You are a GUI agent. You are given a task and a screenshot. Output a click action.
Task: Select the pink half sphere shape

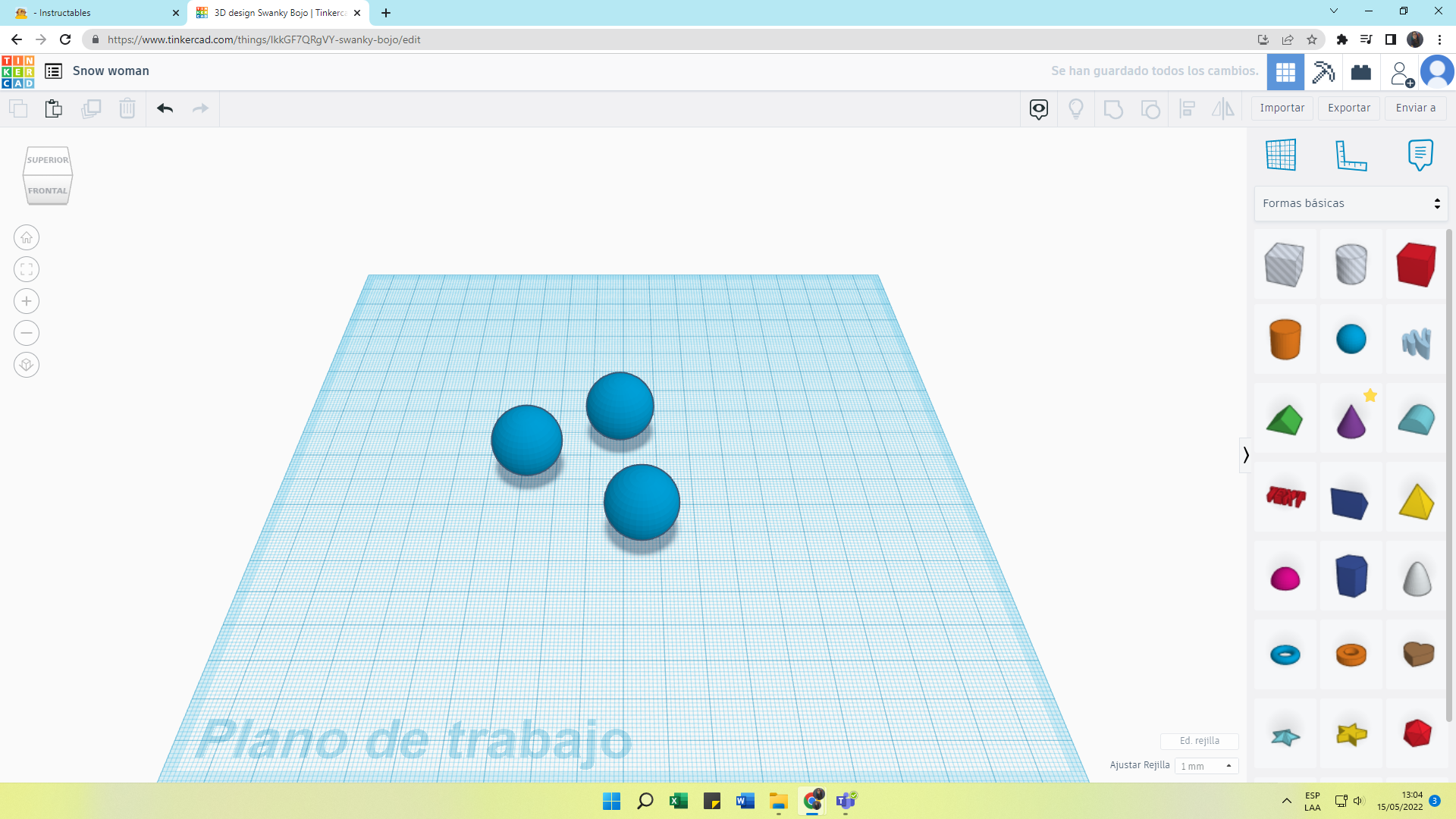(x=1285, y=579)
